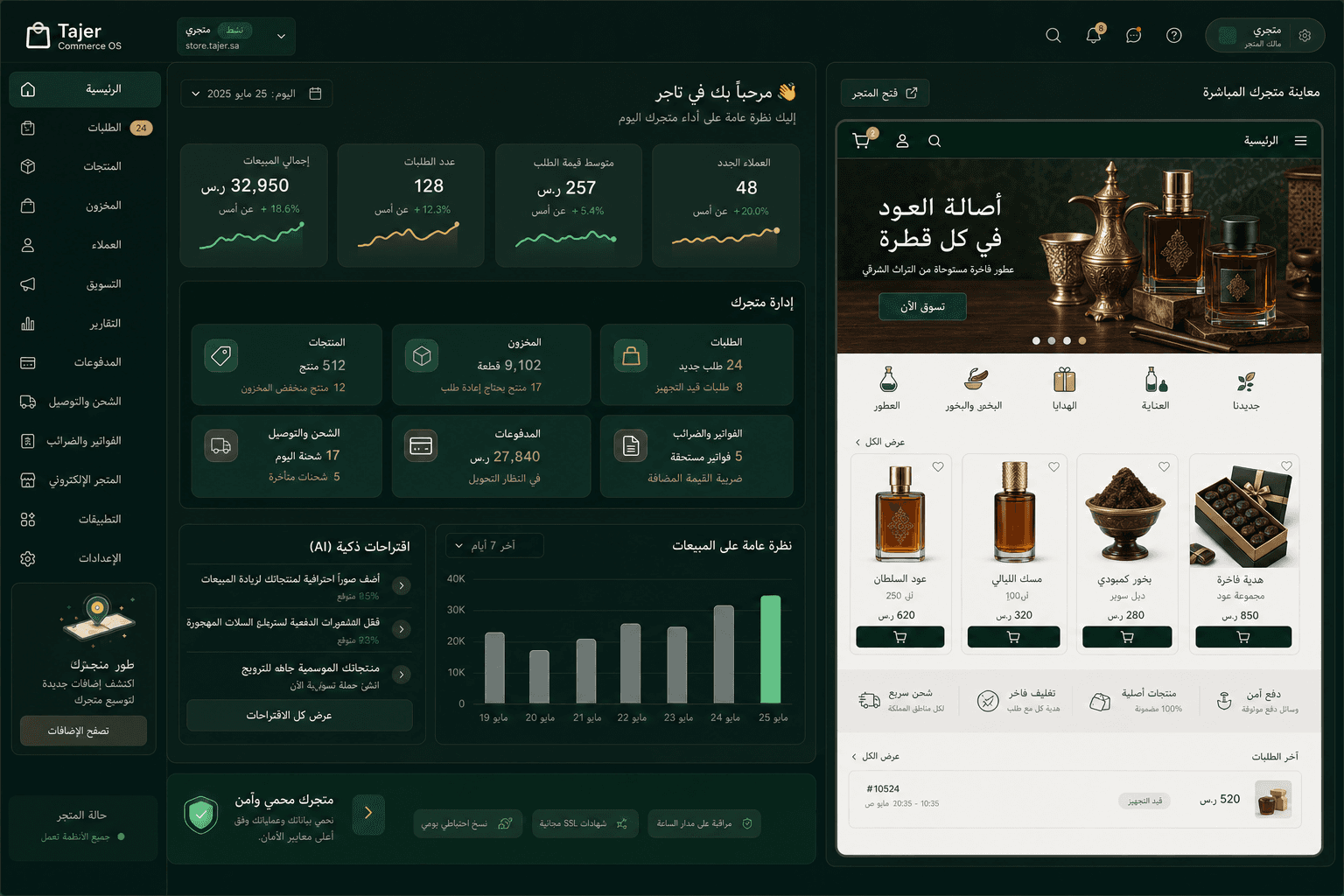Open the store selector dropdown متجري

pos(236,37)
